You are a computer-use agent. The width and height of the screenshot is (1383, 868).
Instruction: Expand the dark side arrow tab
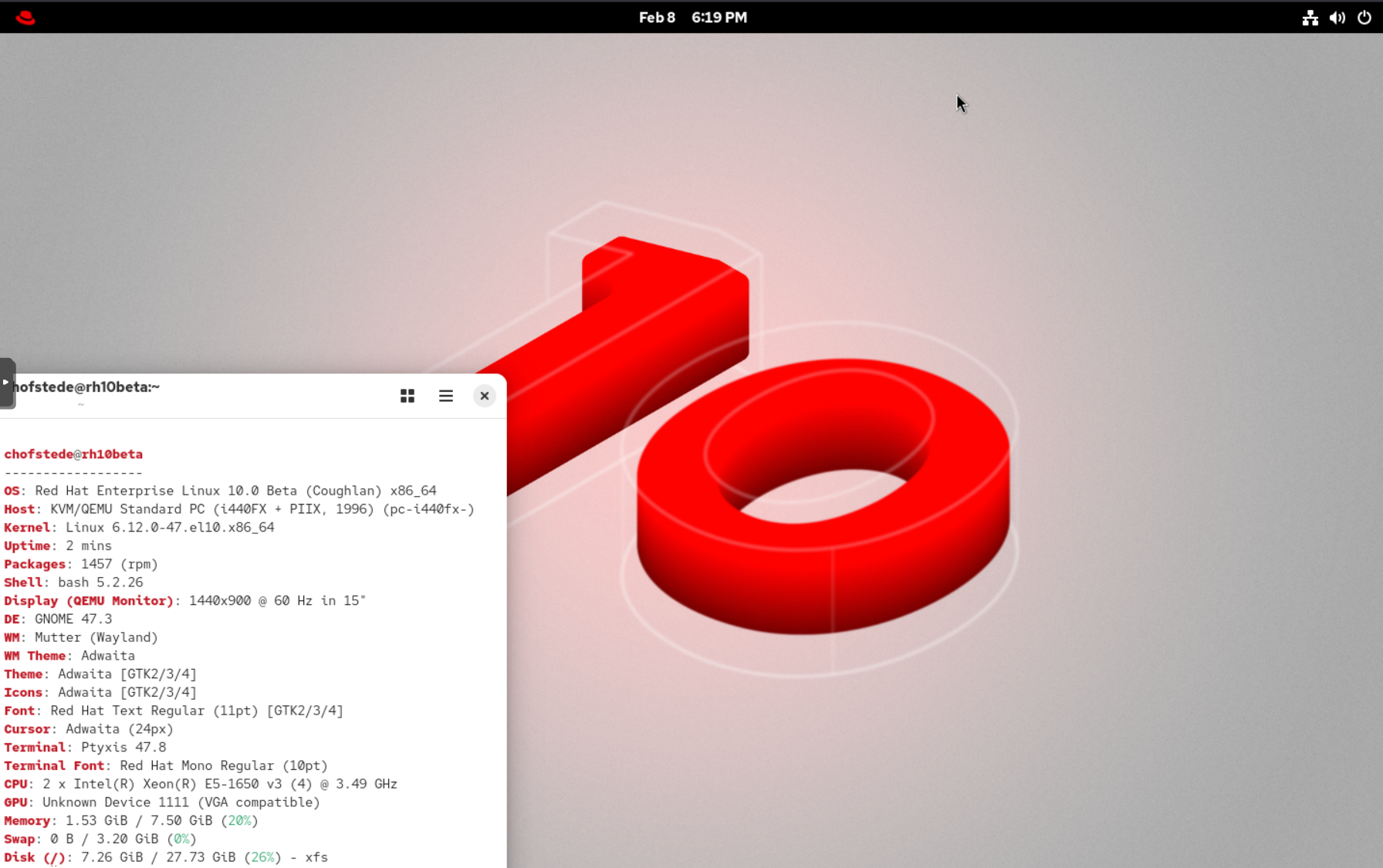point(6,382)
